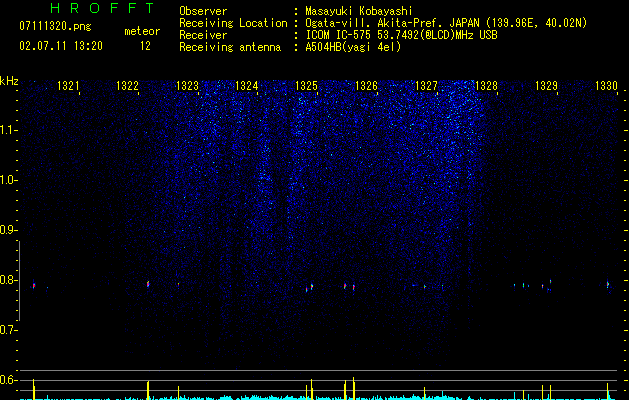Click the Receiving antenna label
Image resolution: width=629 pixels, height=400 pixels.
230,47
